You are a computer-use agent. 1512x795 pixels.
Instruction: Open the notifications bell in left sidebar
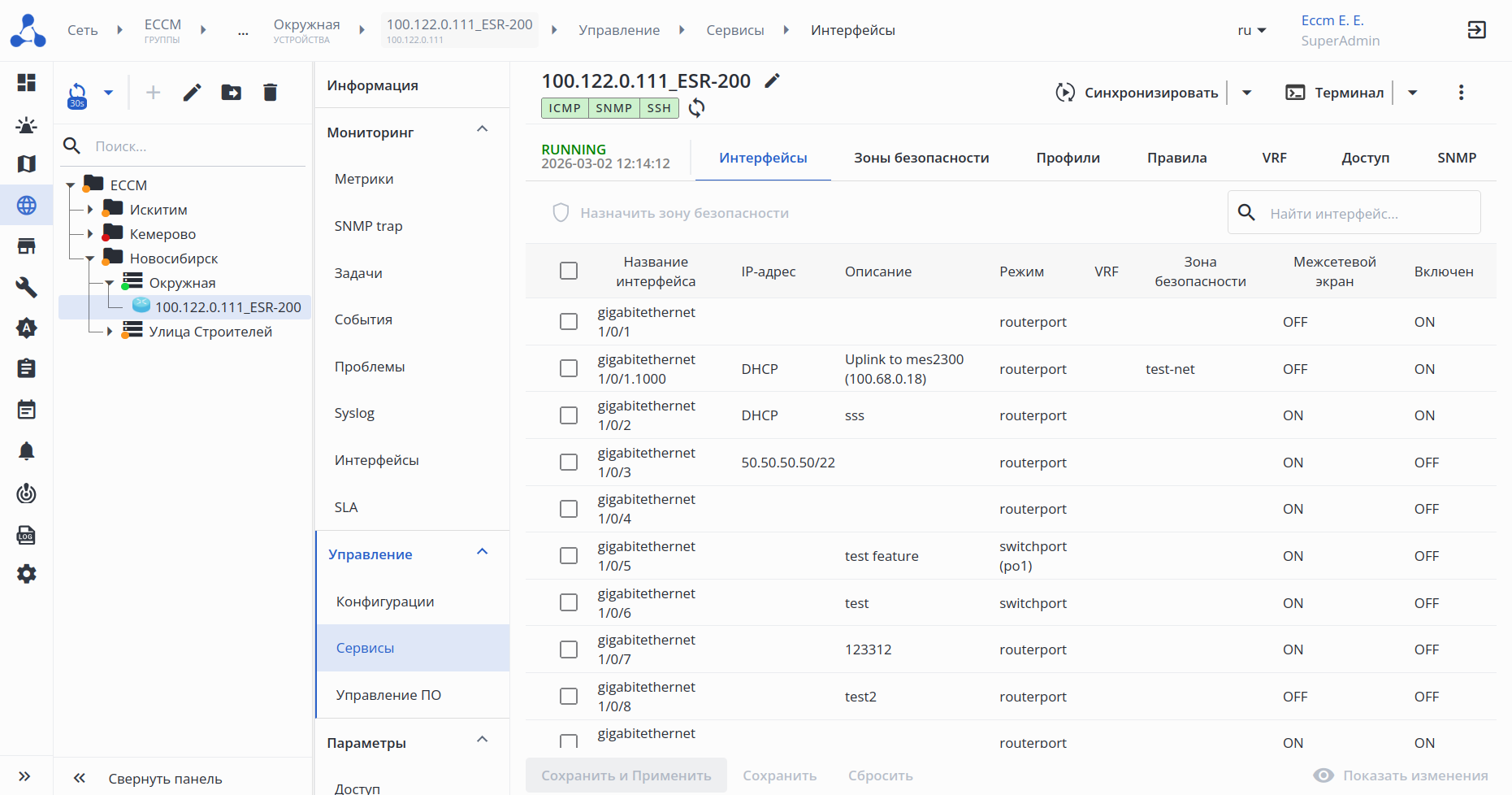coord(27,451)
